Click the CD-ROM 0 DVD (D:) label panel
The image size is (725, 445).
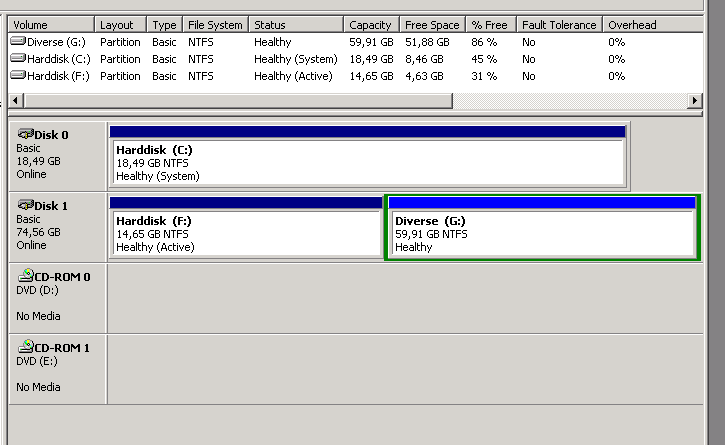tap(58, 298)
